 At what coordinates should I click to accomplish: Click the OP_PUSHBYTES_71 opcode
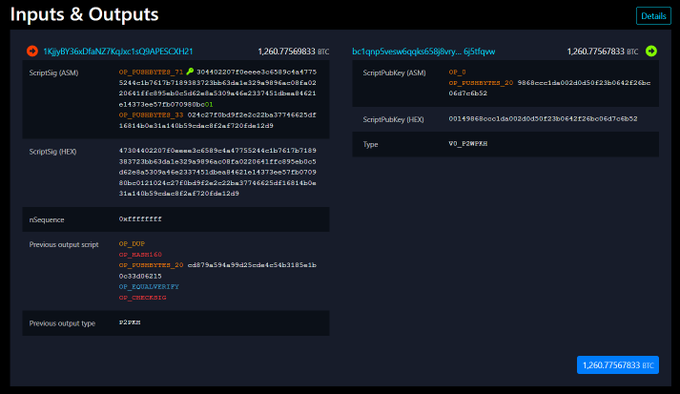pos(151,72)
